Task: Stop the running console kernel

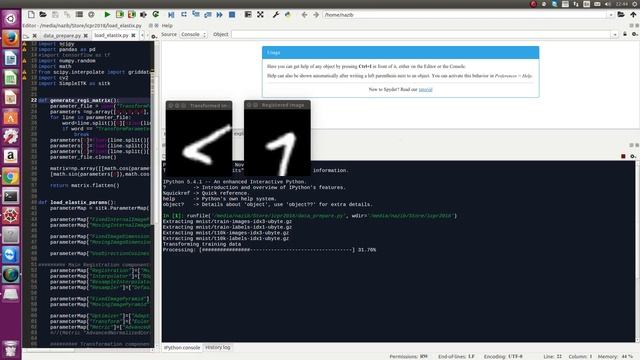Action: tap(623, 156)
